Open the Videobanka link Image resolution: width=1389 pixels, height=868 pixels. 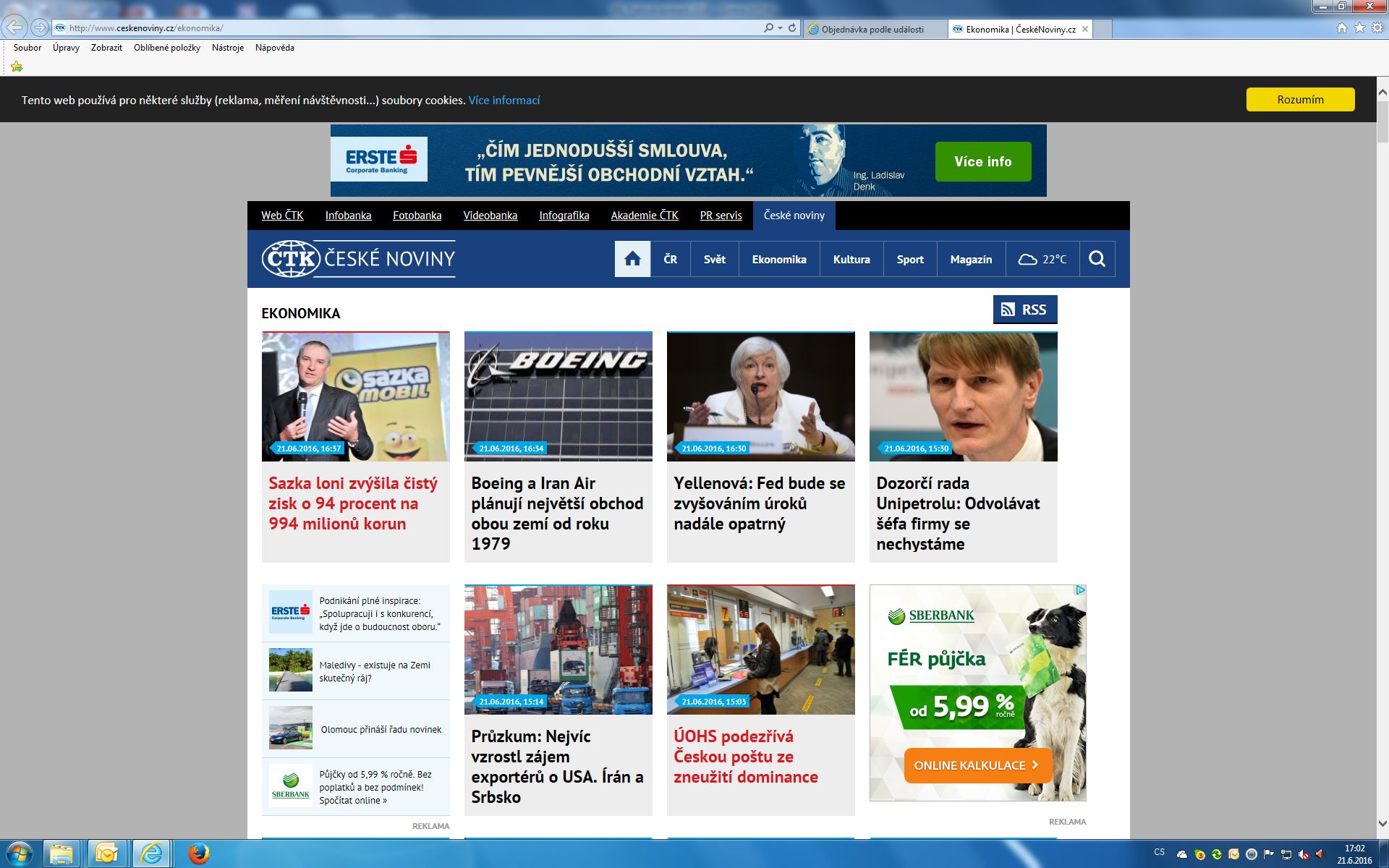coord(490,216)
